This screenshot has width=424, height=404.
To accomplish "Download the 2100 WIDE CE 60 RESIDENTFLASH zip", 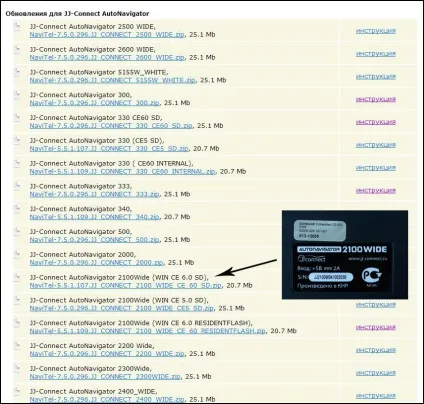I will click(148, 331).
